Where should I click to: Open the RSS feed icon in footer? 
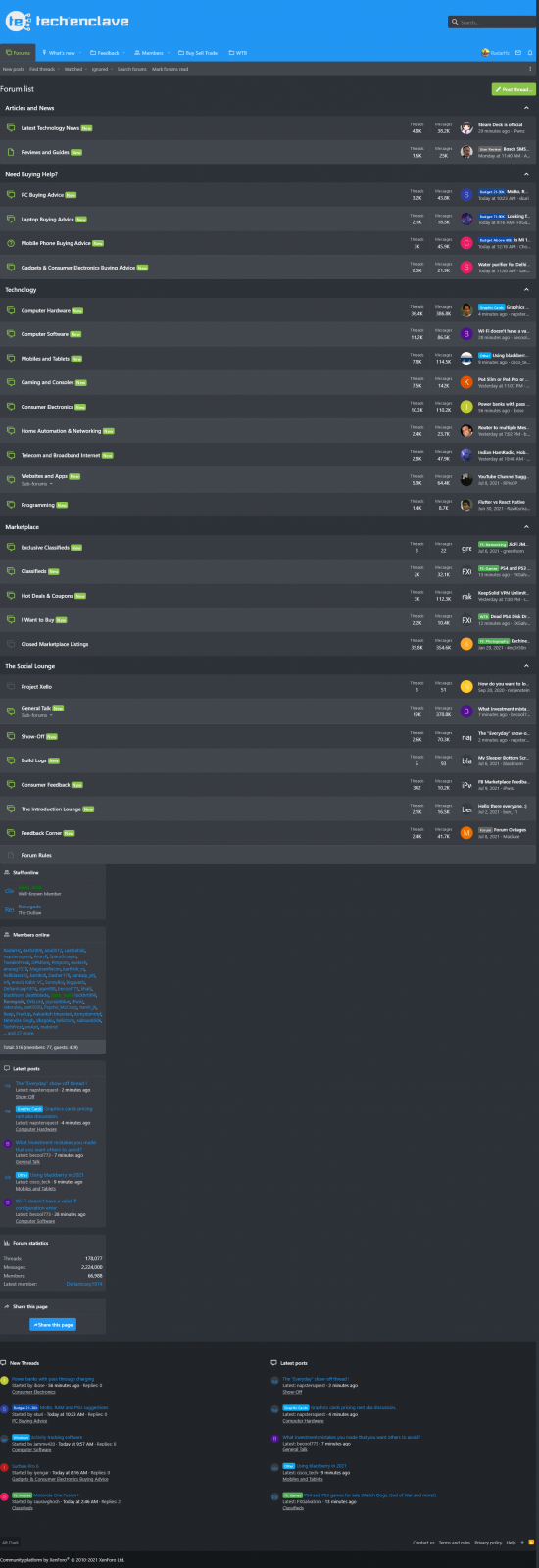click(531, 1543)
